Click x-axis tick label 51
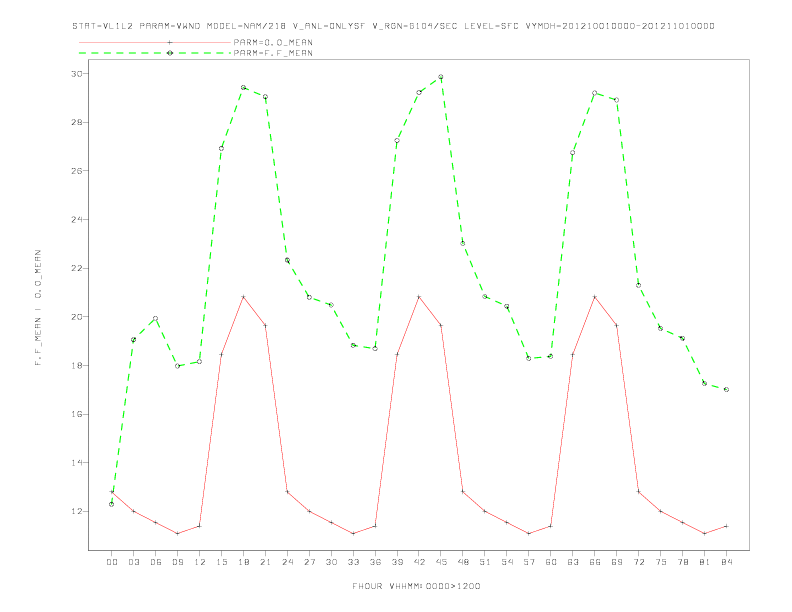The height and width of the screenshot is (612, 792). click(x=485, y=562)
